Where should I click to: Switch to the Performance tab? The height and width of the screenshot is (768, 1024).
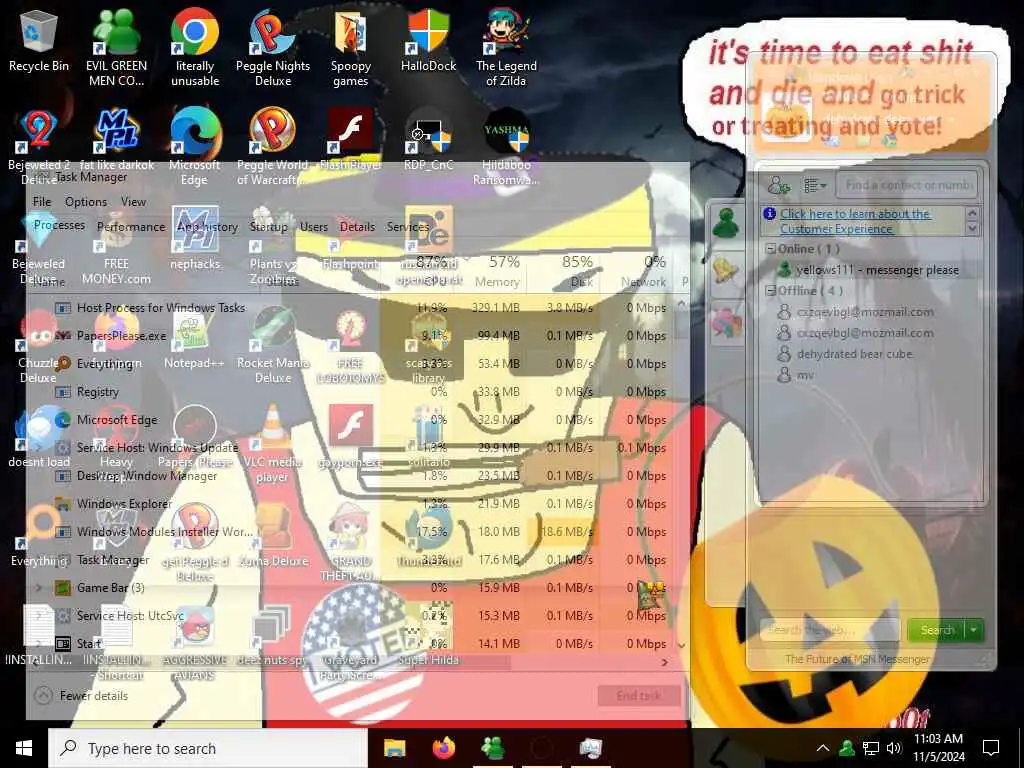pyautogui.click(x=131, y=227)
